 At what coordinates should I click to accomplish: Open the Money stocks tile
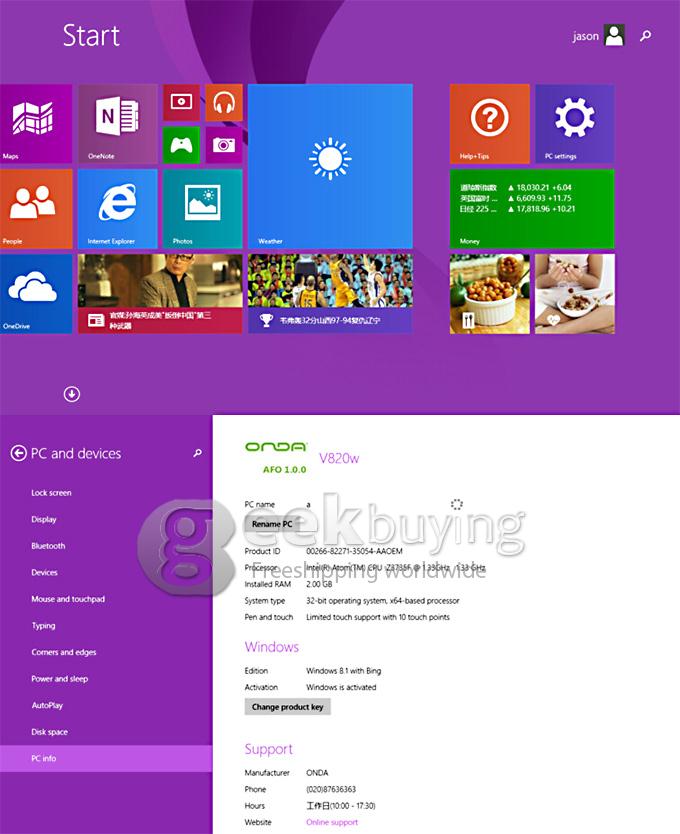tap(532, 208)
